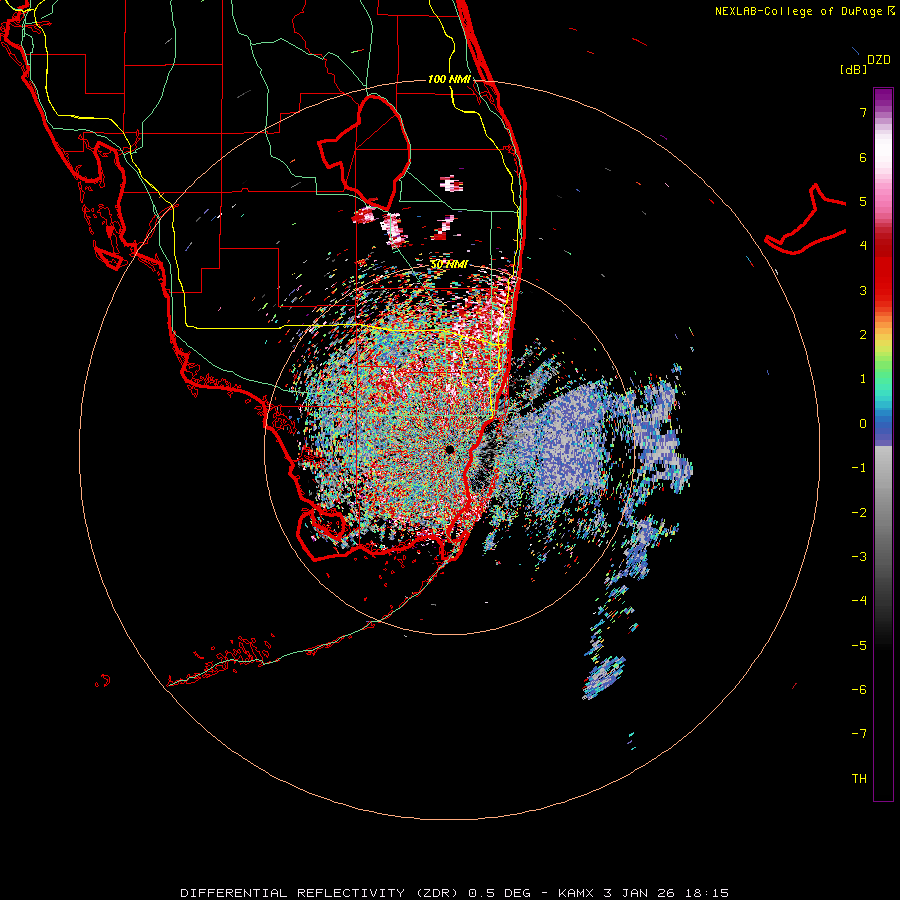Click the 7 value on the color scale
Image resolution: width=900 pixels, height=900 pixels.
(x=863, y=112)
